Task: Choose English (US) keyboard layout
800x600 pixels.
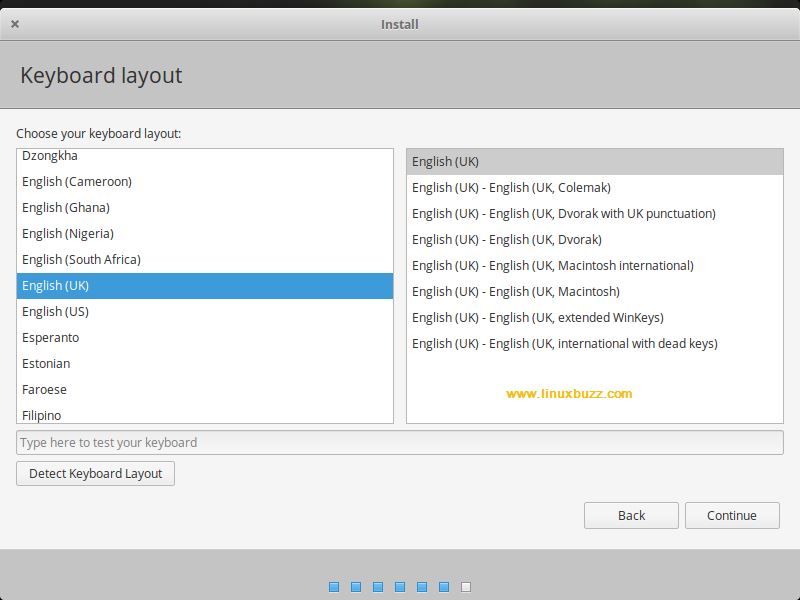Action: point(205,312)
